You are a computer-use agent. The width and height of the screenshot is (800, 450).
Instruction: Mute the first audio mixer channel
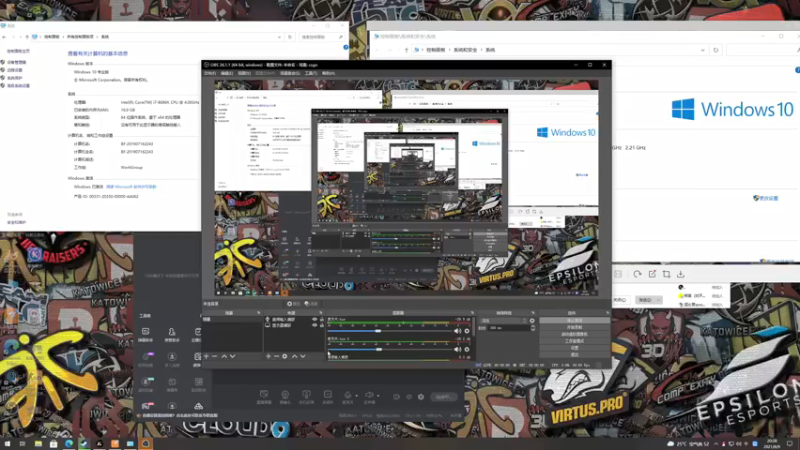[x=458, y=331]
